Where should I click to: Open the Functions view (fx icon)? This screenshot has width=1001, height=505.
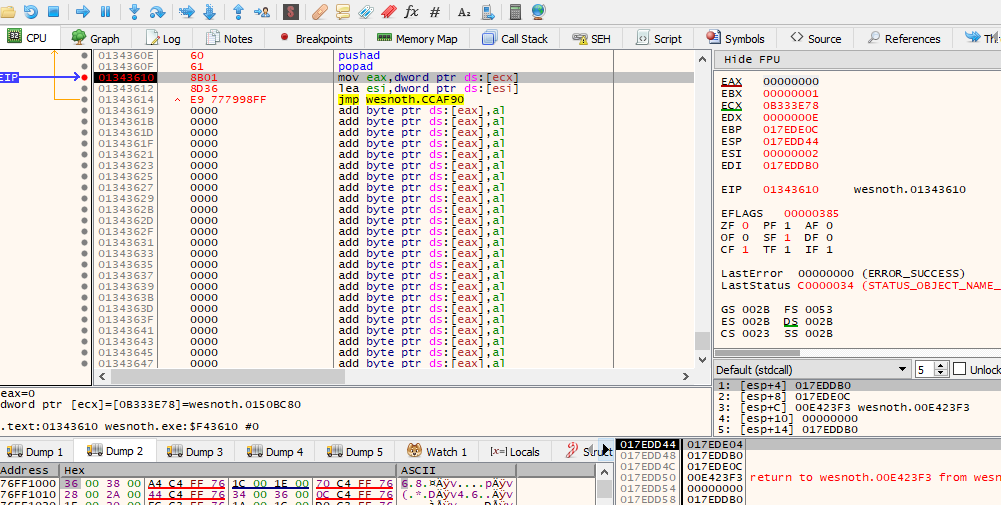[412, 11]
